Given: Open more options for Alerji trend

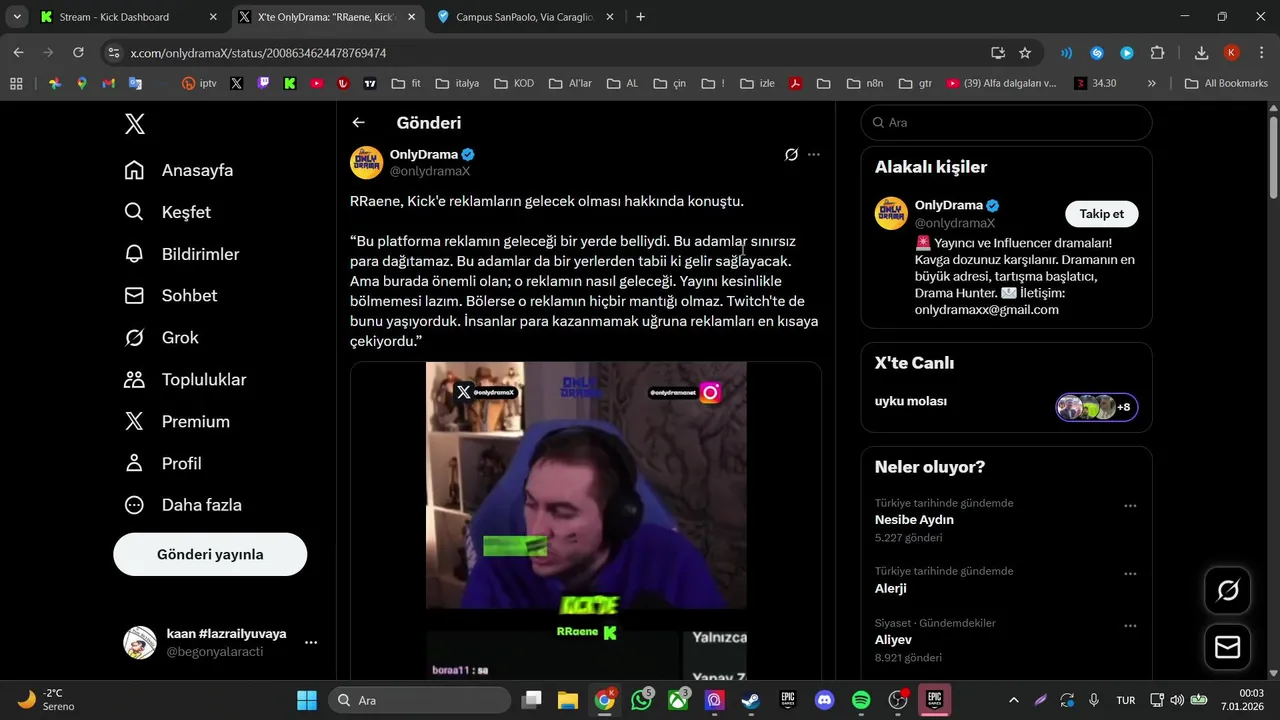Looking at the screenshot, I should (x=1130, y=574).
